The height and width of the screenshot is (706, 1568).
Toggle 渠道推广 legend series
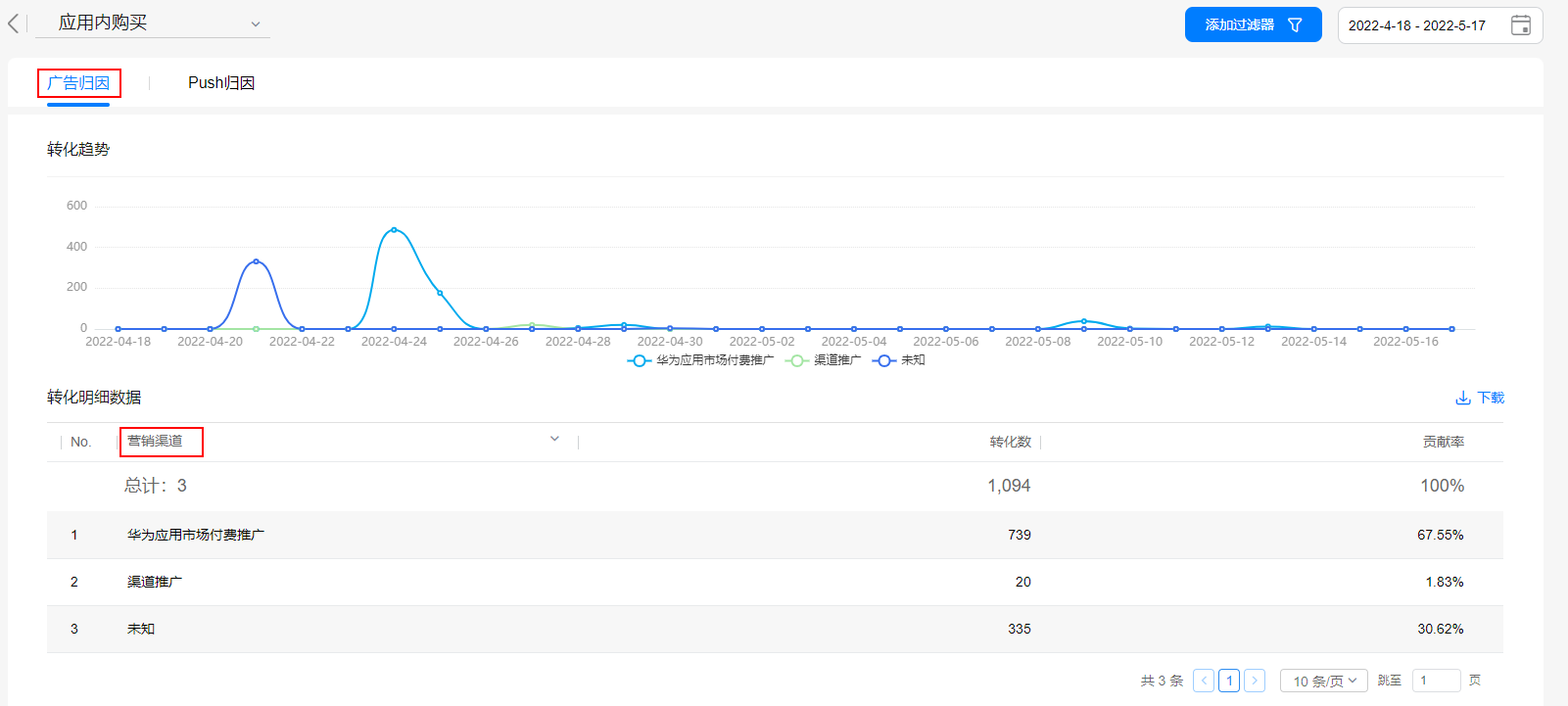[x=824, y=360]
